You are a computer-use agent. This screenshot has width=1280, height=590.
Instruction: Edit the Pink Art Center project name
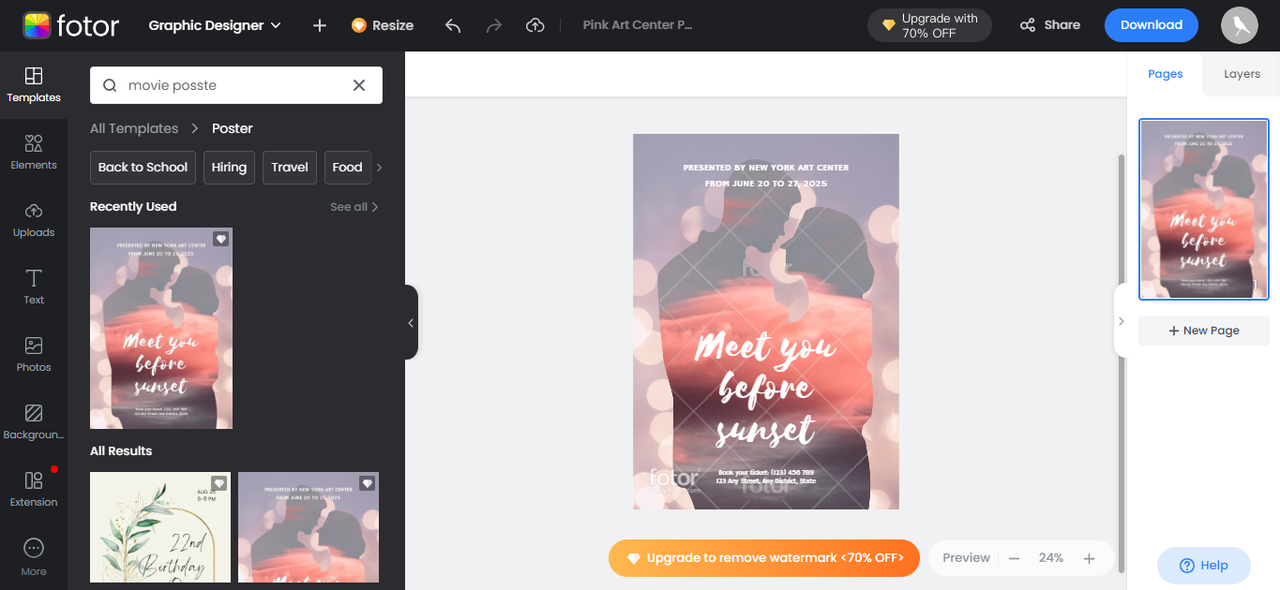coord(638,25)
